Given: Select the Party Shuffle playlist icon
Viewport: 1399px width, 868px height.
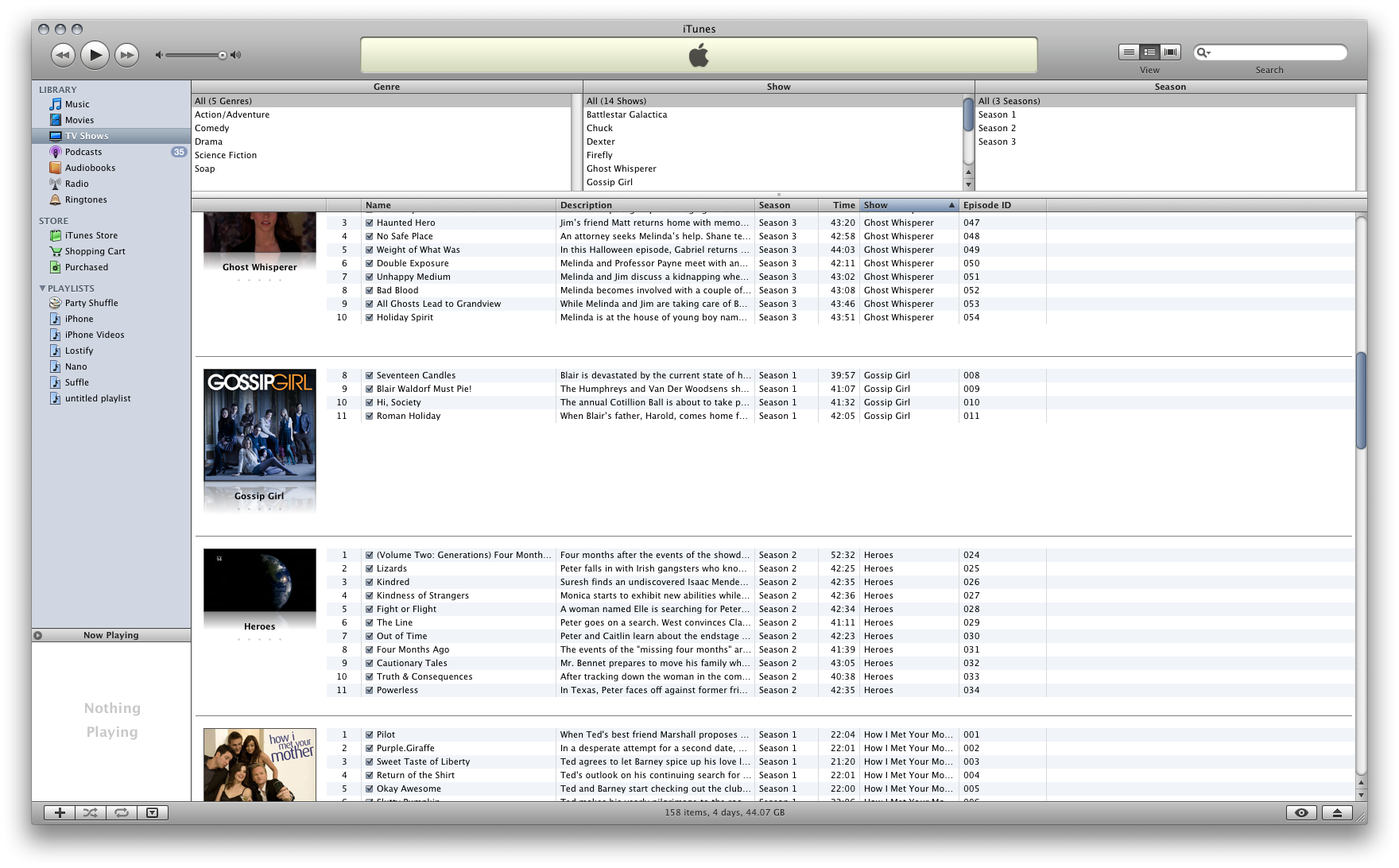Looking at the screenshot, I should [55, 303].
